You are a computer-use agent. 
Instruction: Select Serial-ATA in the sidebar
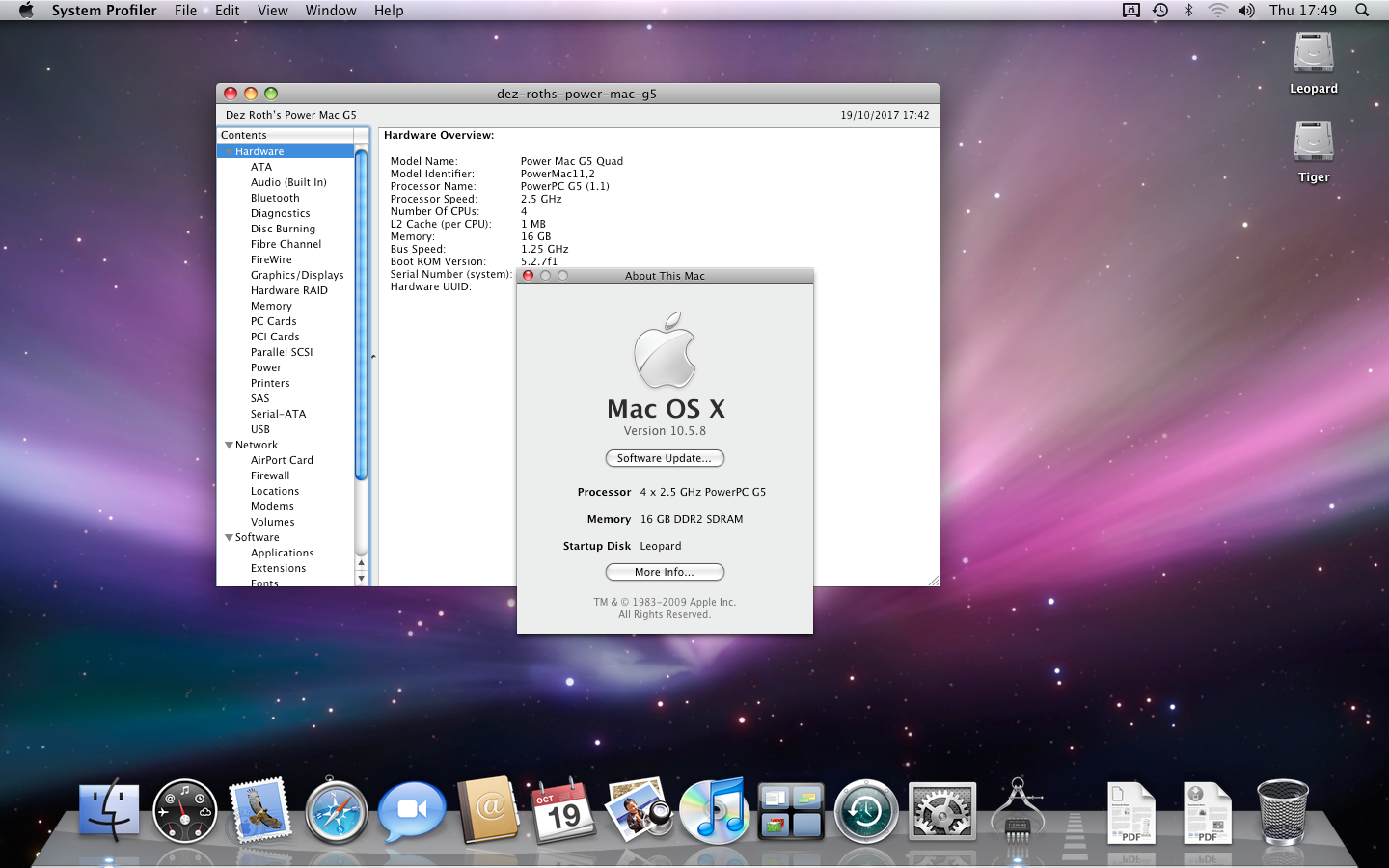click(278, 414)
